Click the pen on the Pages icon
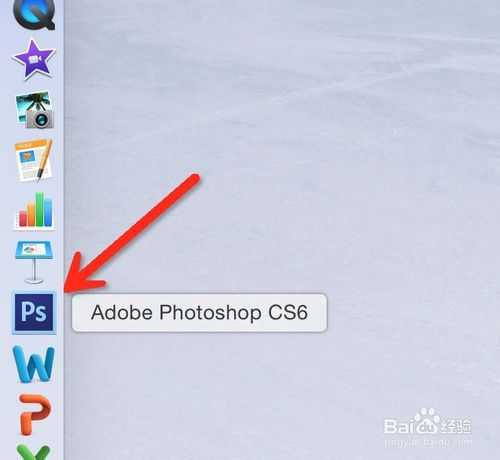Screen dimensions: 500x460 tap(45, 160)
